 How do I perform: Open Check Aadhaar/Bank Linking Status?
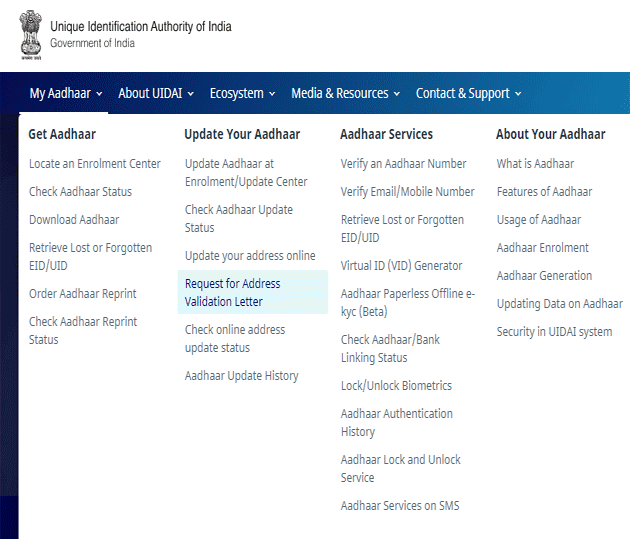pos(390,349)
